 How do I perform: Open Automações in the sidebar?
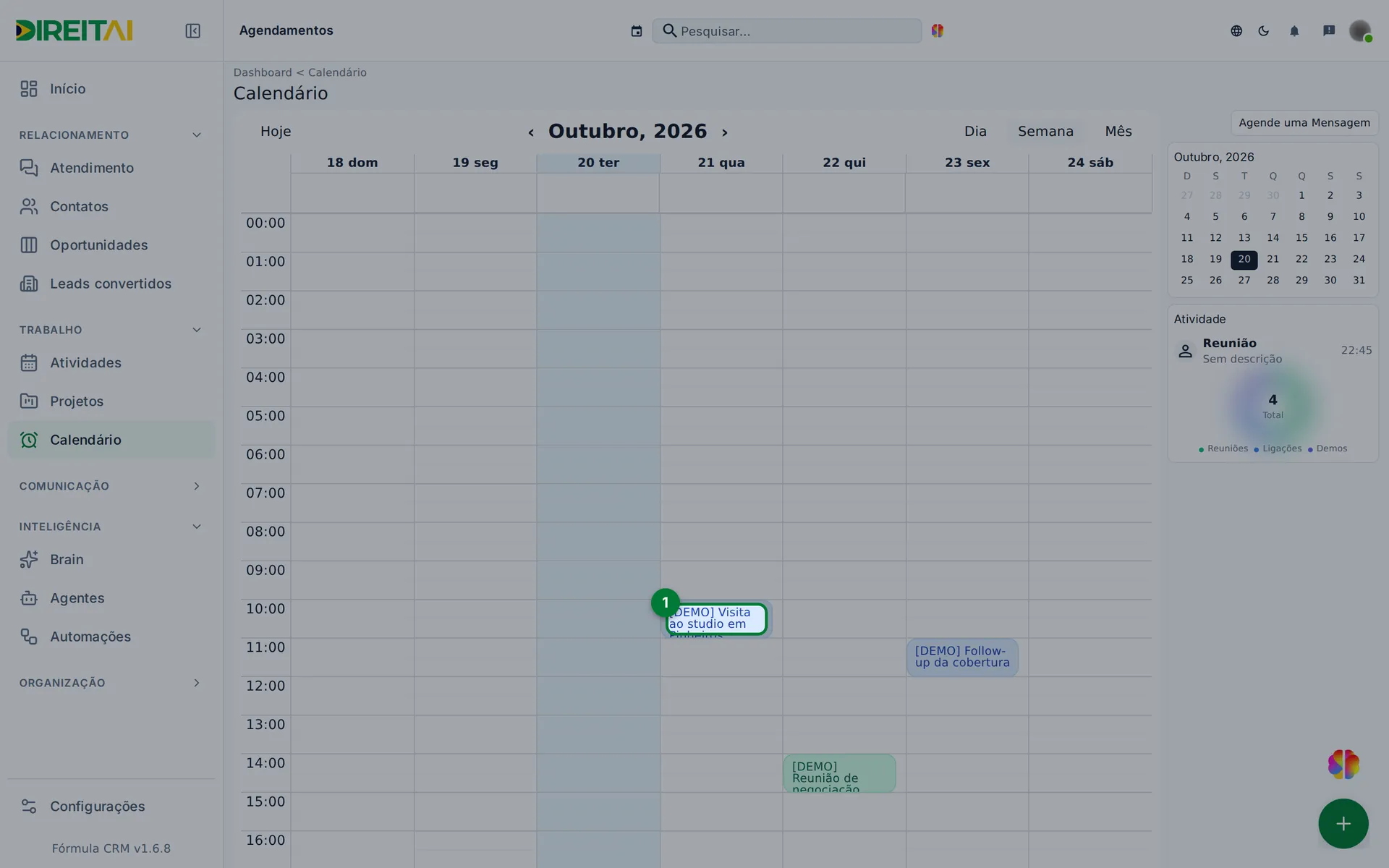pyautogui.click(x=111, y=637)
